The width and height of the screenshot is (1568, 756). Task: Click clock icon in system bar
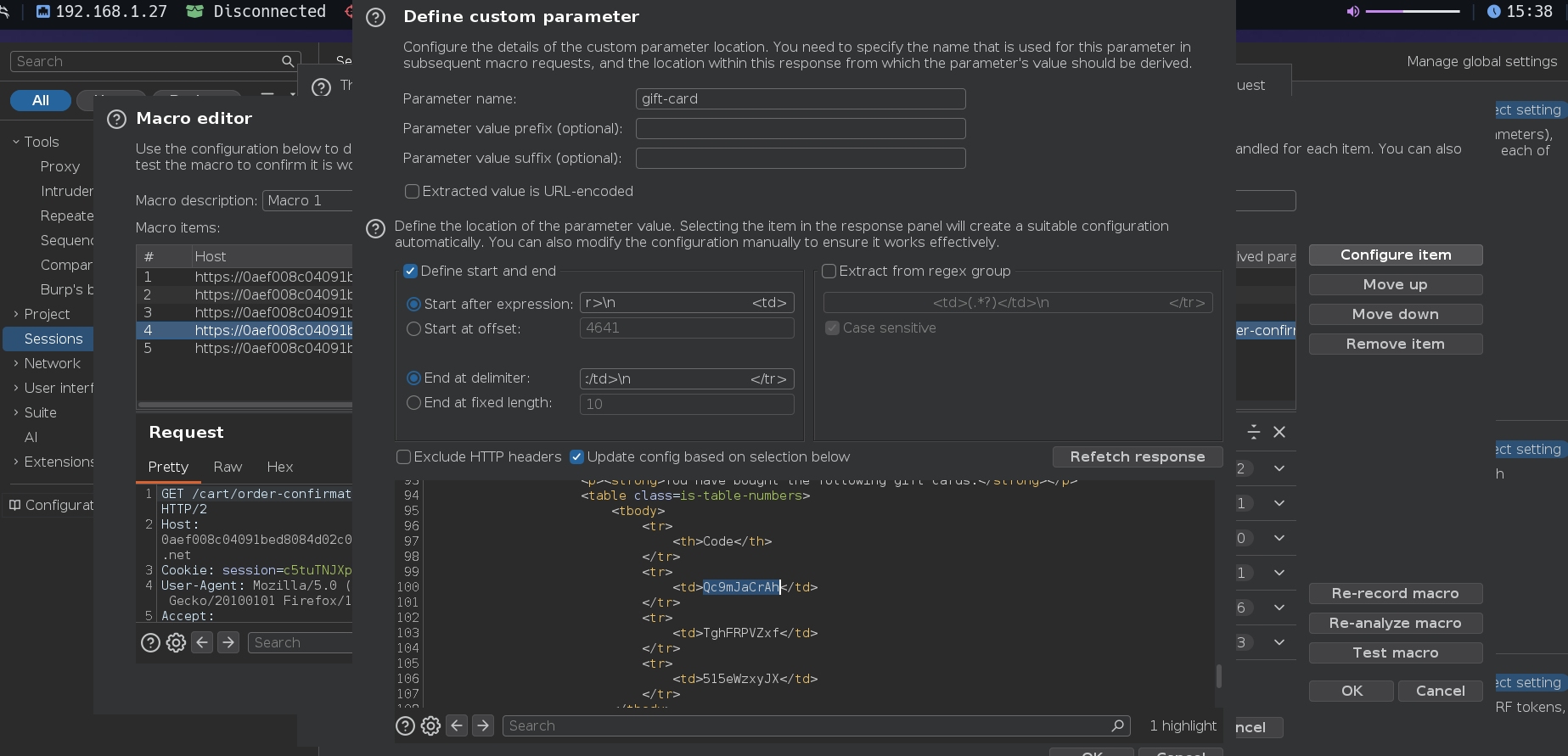coord(1494,11)
